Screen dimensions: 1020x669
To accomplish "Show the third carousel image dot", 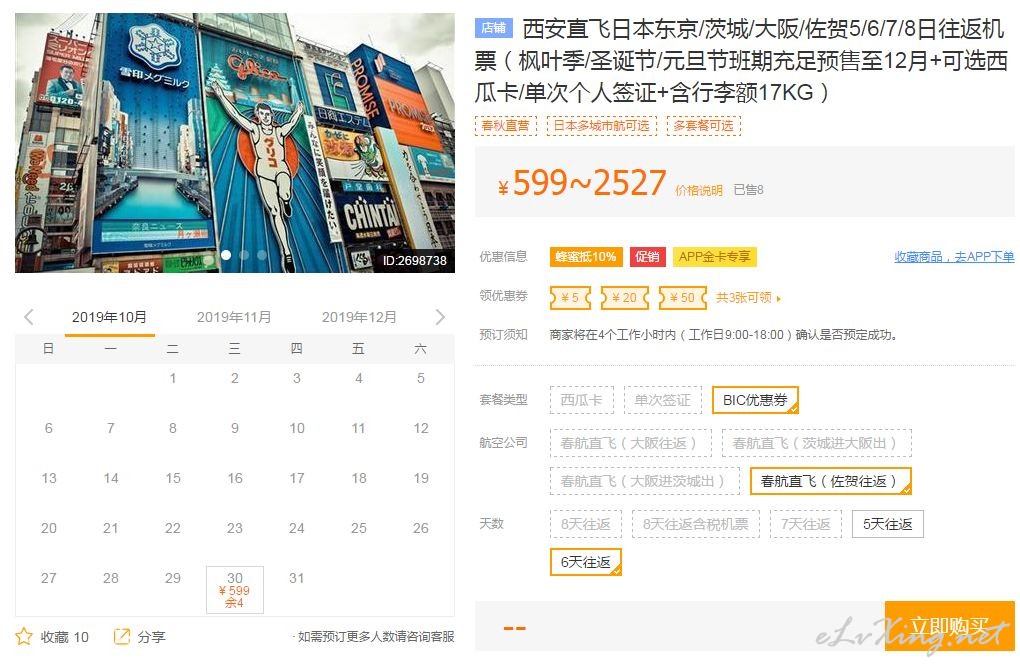I will pos(262,254).
